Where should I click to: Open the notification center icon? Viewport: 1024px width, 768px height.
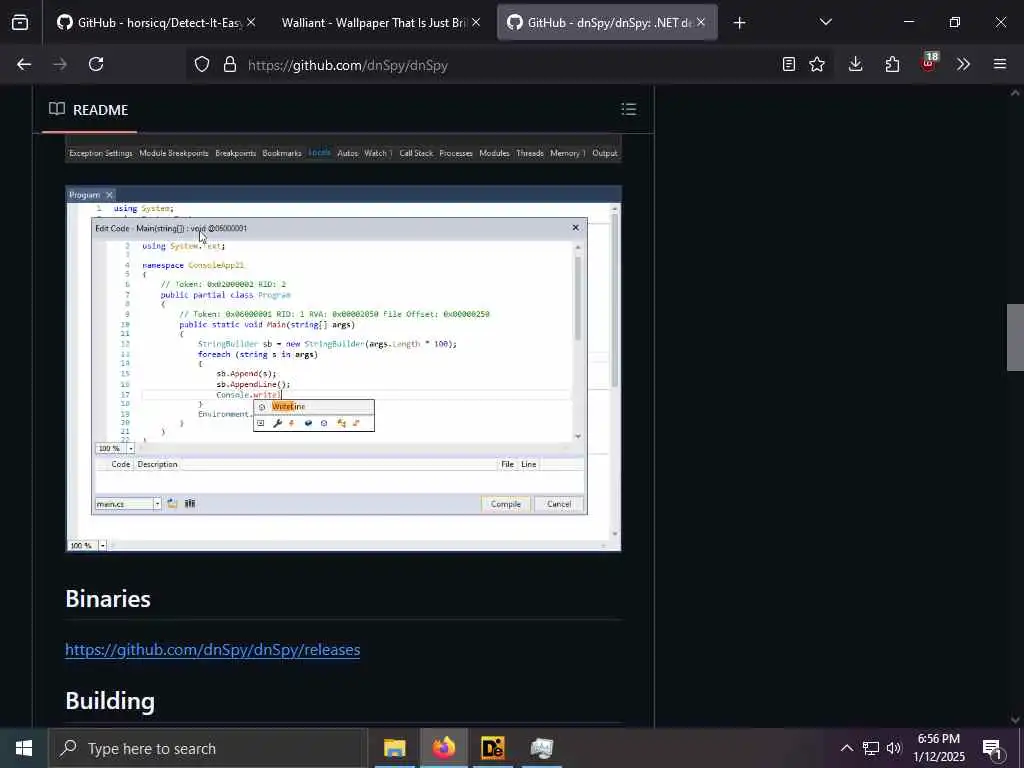[x=993, y=748]
